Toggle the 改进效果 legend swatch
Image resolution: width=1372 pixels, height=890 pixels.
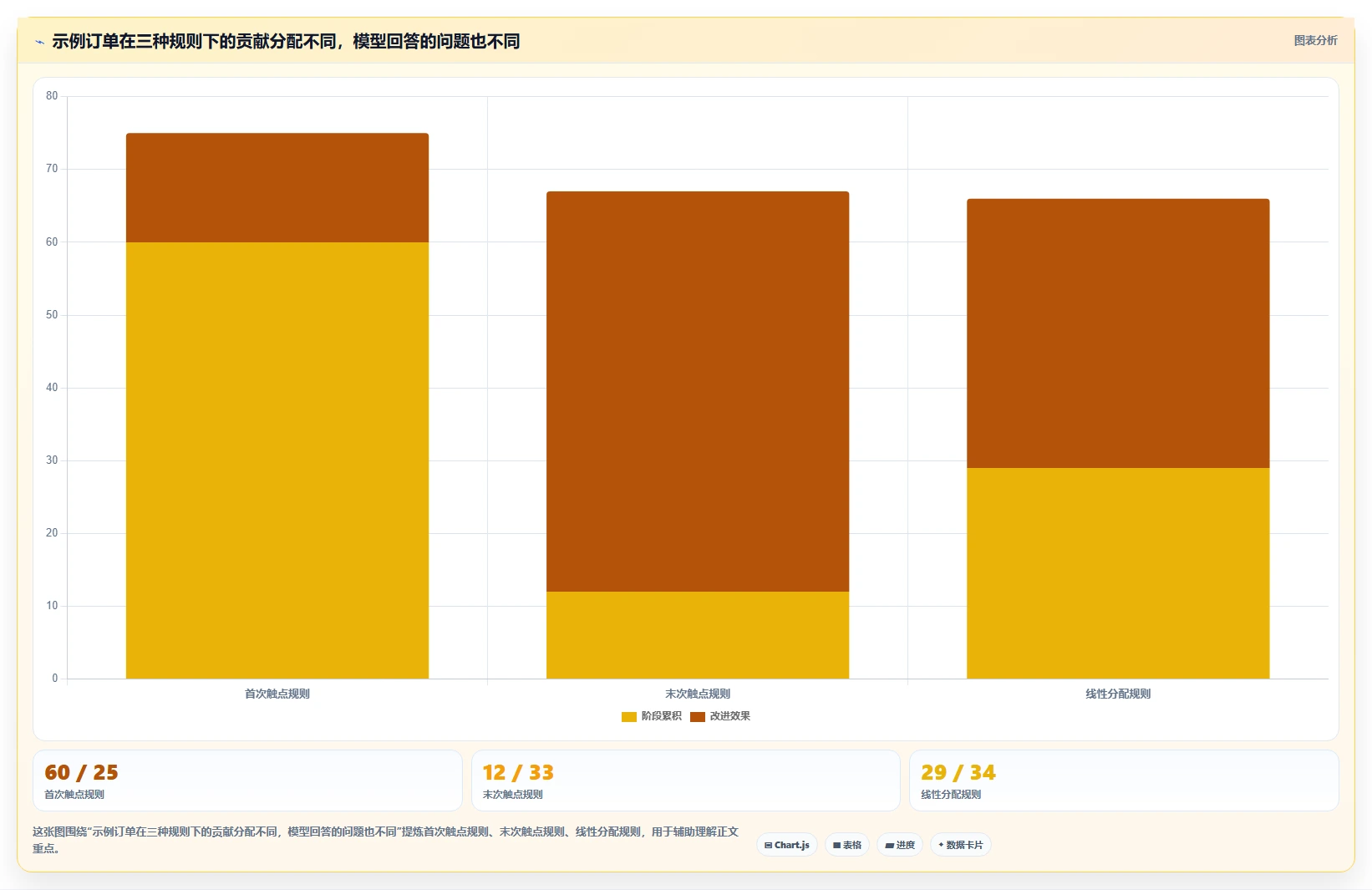pos(698,717)
